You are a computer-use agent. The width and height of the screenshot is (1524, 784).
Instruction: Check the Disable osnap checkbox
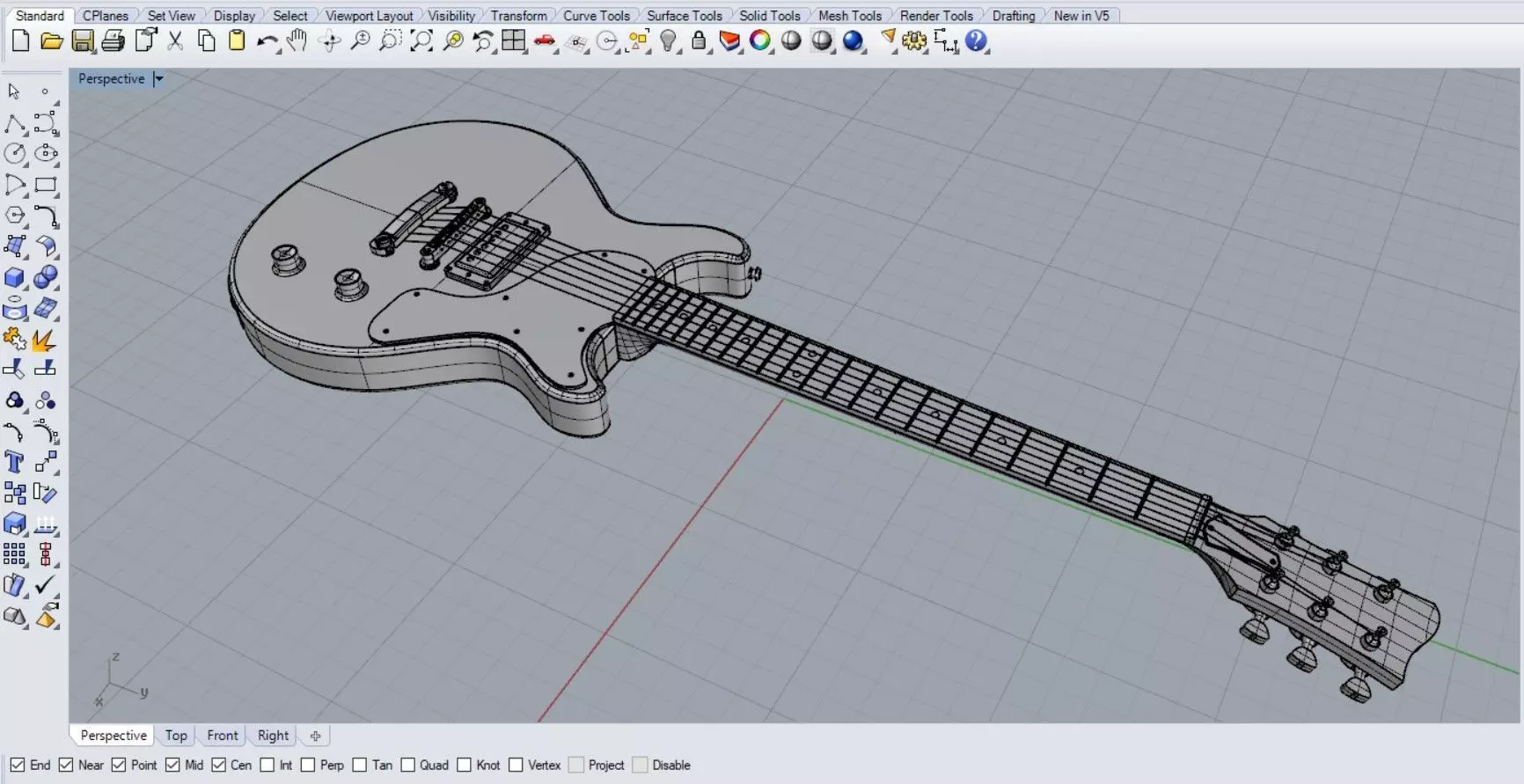pyautogui.click(x=640, y=765)
